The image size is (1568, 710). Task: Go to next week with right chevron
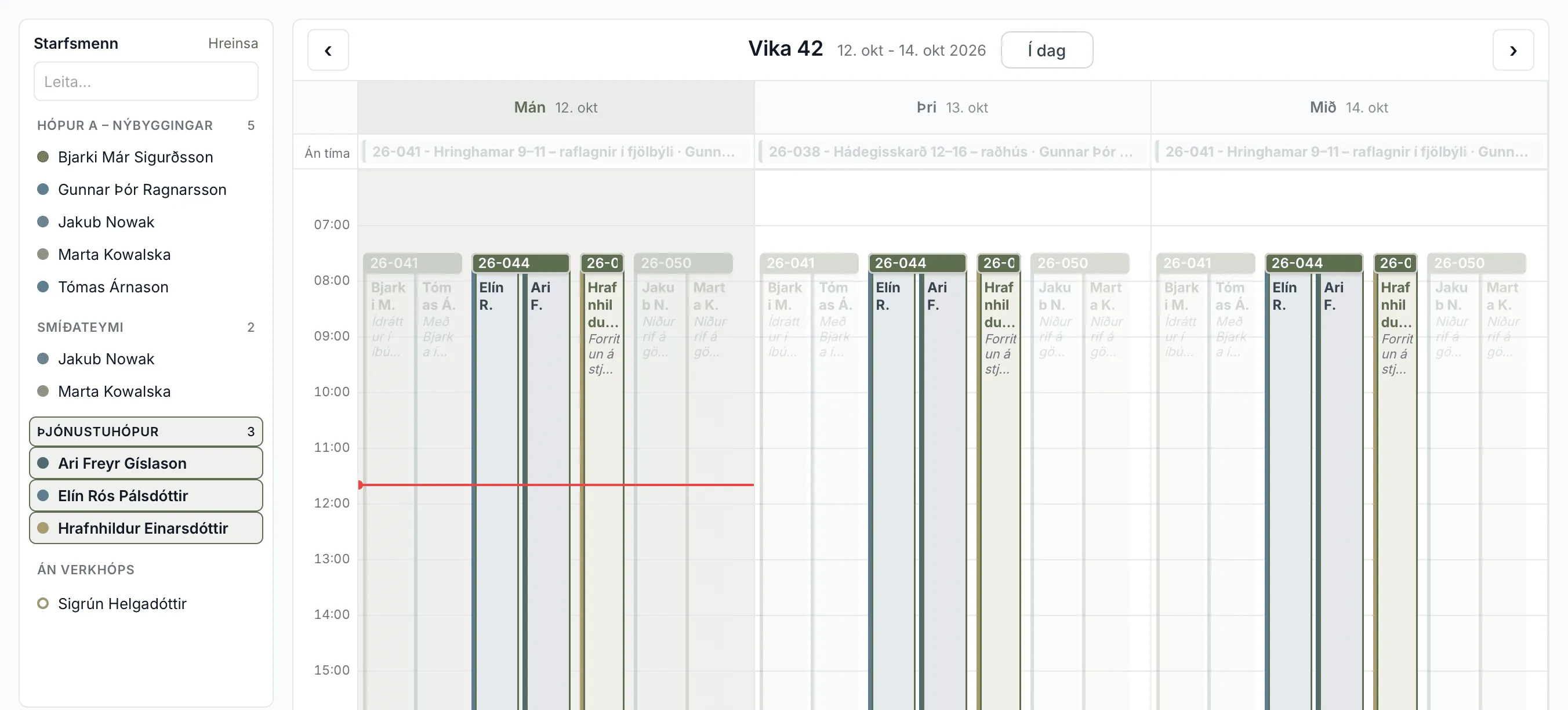(x=1512, y=50)
